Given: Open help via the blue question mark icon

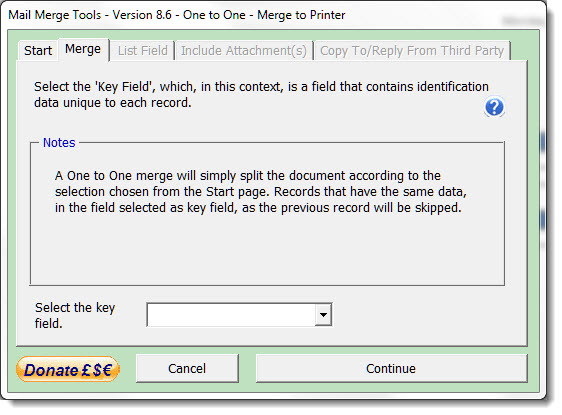Looking at the screenshot, I should pyautogui.click(x=494, y=107).
